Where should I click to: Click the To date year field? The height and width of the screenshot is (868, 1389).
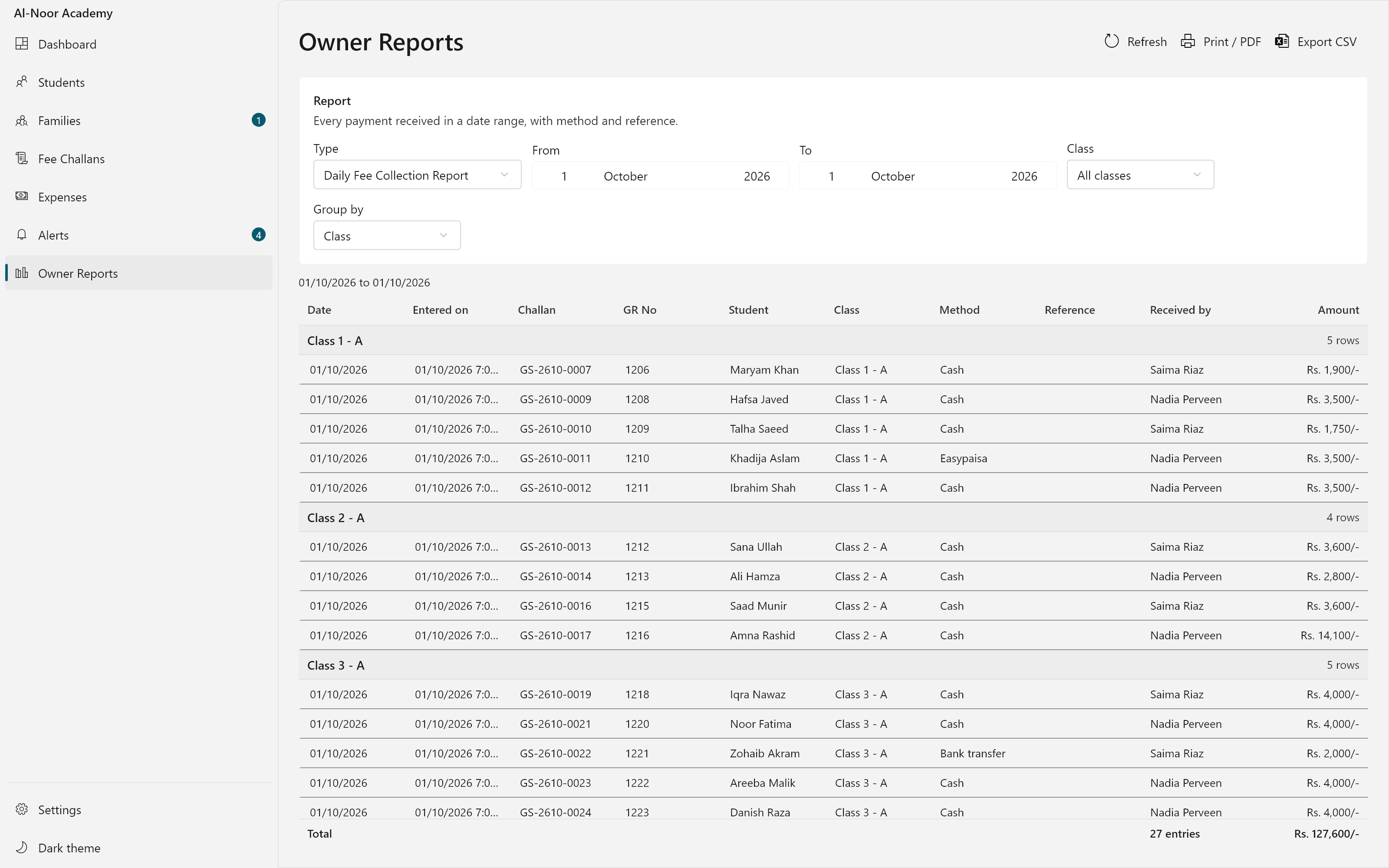click(1024, 176)
